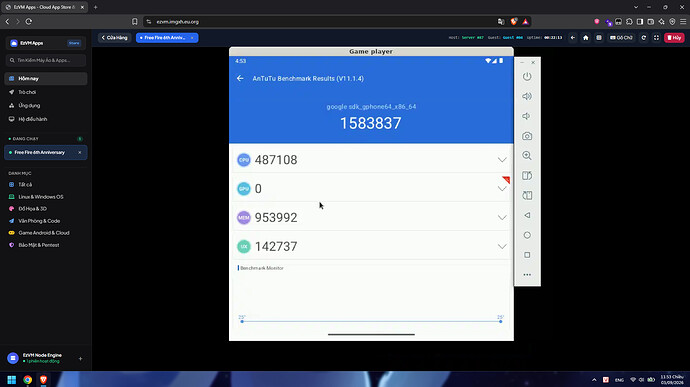Select Hệ điều hành in the sidebar
Viewport: 690px width, 387px height.
[x=46, y=119]
